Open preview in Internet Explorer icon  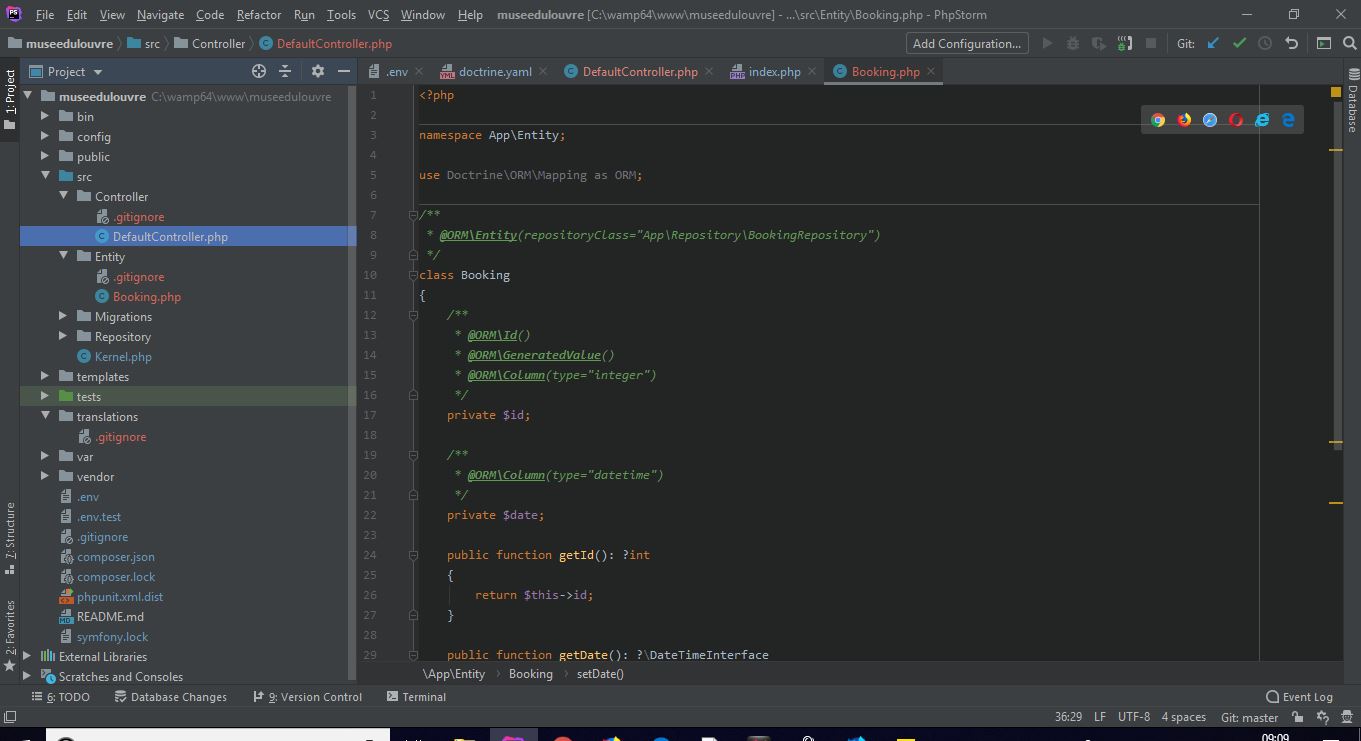click(x=1262, y=120)
